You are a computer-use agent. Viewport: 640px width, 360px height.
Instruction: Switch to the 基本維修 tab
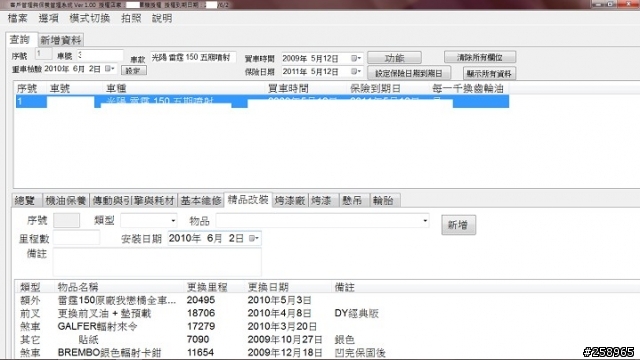click(201, 200)
